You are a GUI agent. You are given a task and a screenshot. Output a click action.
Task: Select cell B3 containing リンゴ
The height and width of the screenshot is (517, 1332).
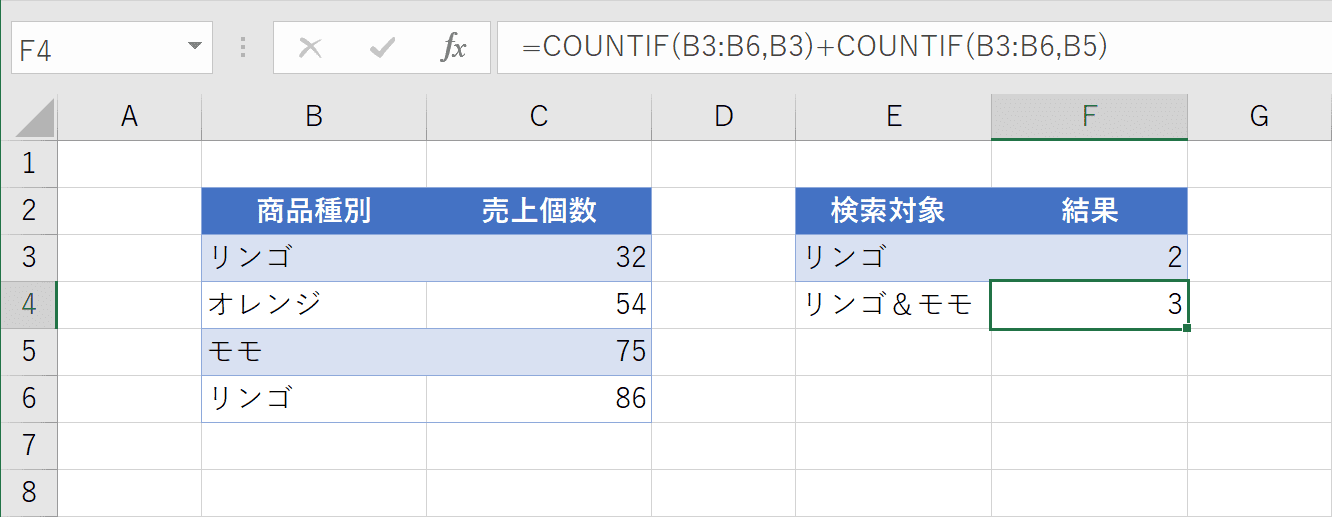point(314,258)
